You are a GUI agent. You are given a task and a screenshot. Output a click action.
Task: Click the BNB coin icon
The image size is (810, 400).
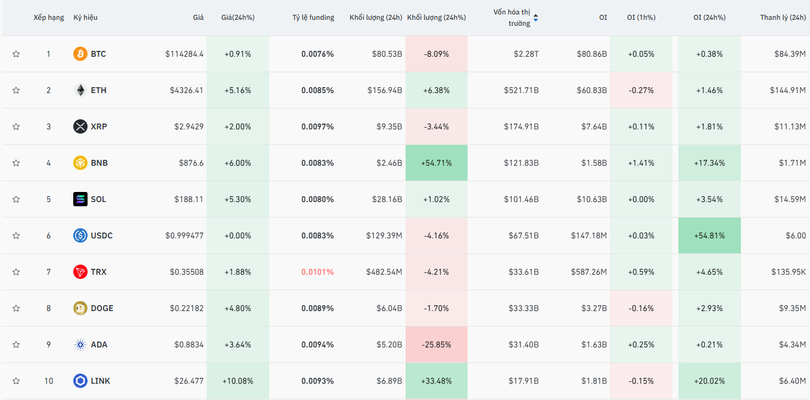[x=80, y=163]
